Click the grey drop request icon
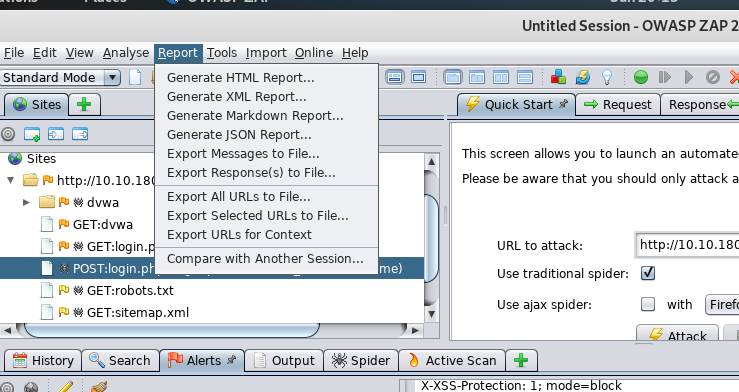This screenshot has width=739, height=392. (x=713, y=77)
